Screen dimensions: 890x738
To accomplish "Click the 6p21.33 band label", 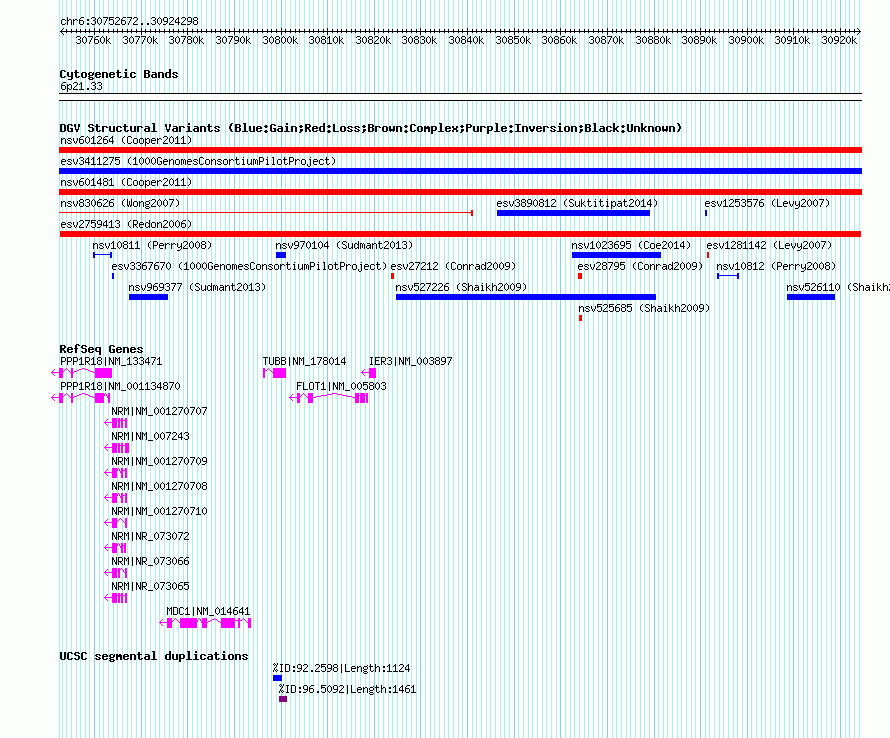I will [x=81, y=86].
